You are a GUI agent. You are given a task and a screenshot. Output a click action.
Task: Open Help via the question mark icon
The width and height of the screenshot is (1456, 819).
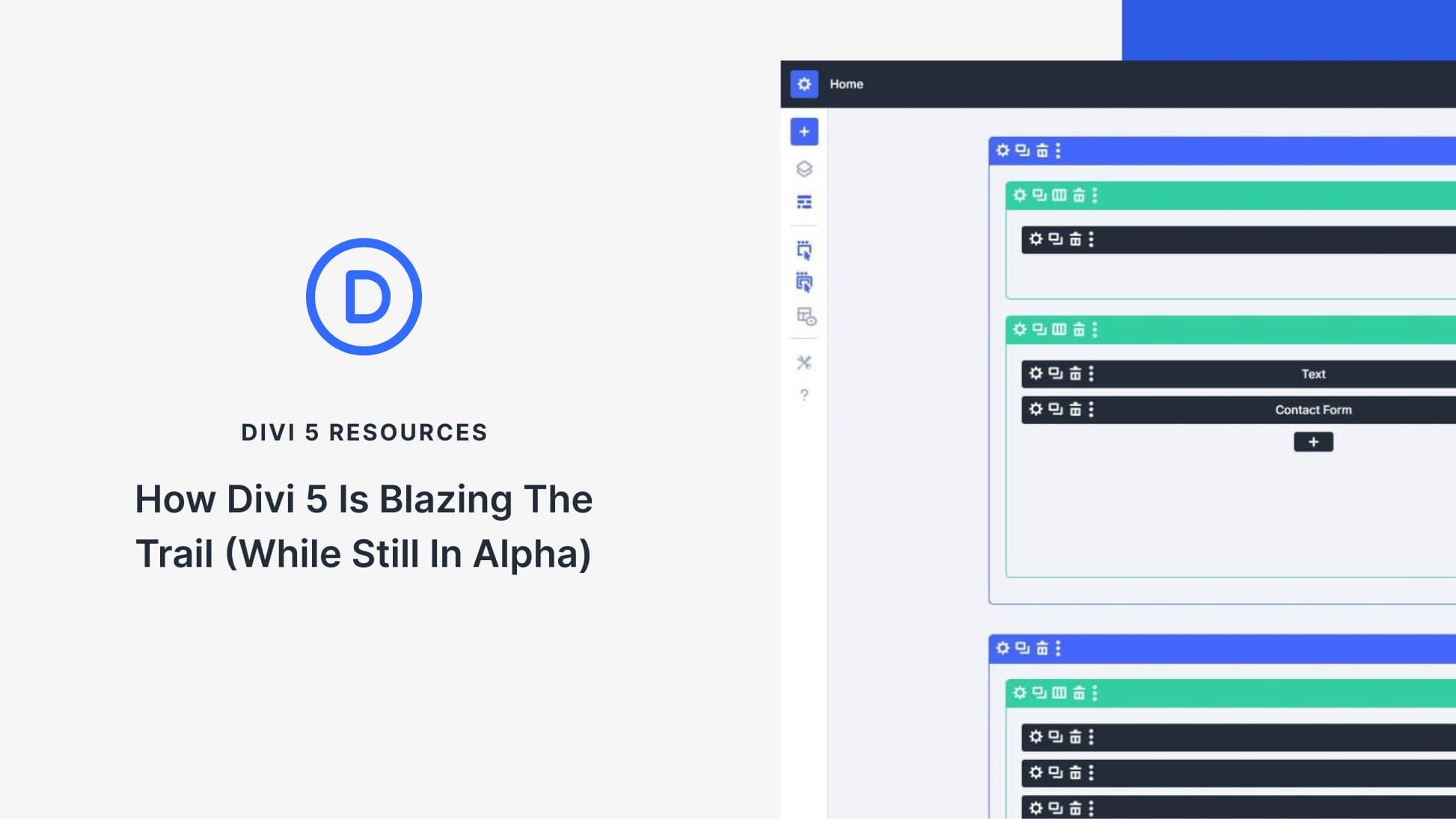coord(804,396)
